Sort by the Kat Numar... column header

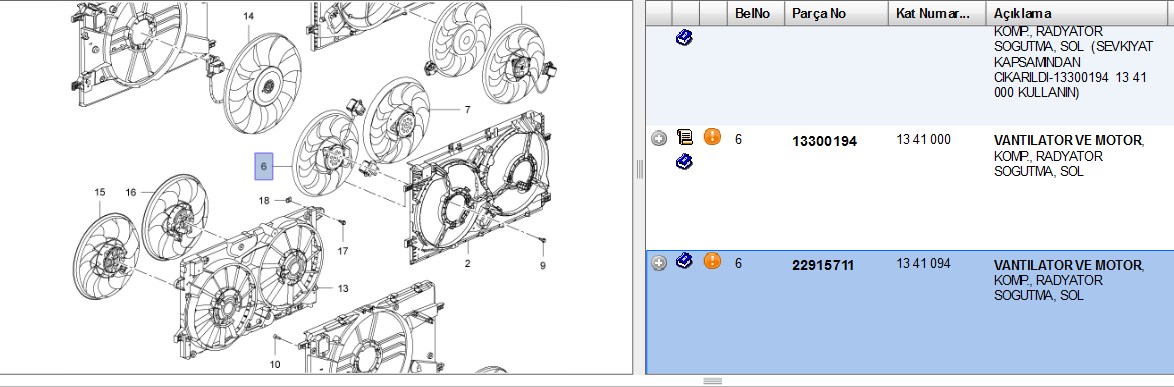[937, 13]
